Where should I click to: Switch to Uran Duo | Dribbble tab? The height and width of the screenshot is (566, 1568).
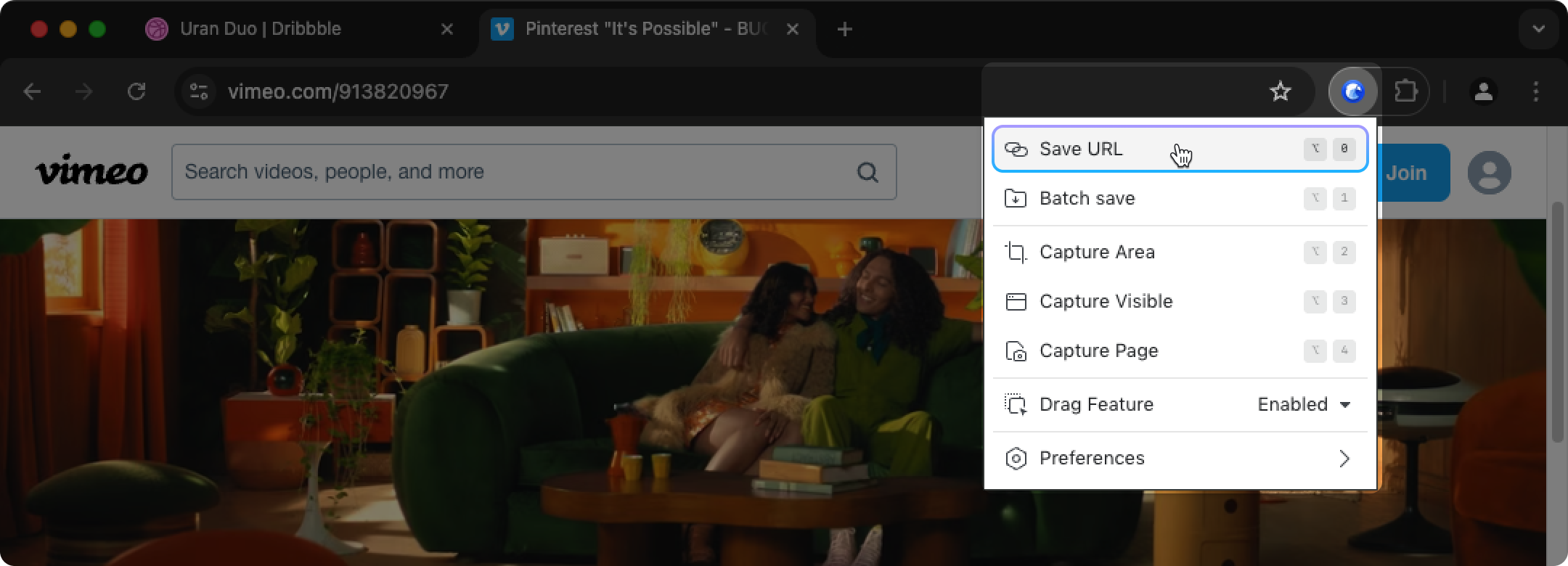(299, 29)
